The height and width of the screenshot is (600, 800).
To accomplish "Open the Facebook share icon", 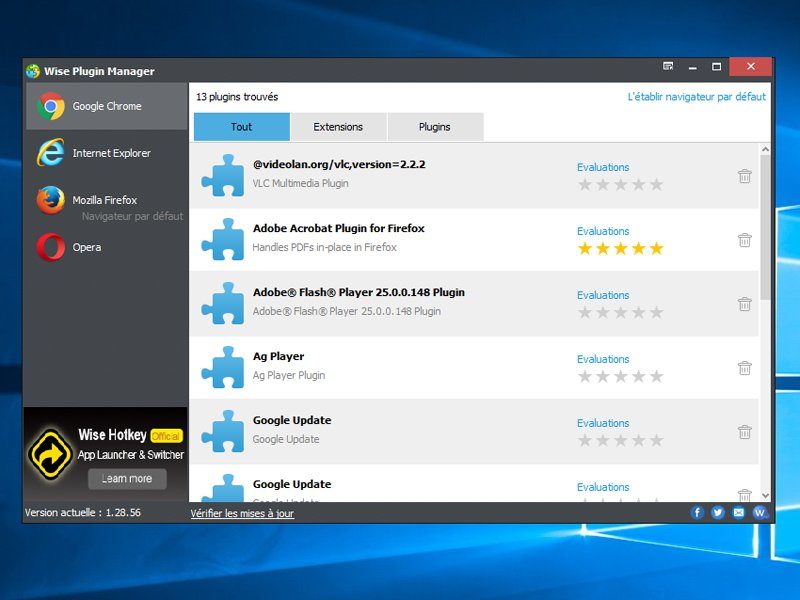I will [x=697, y=512].
